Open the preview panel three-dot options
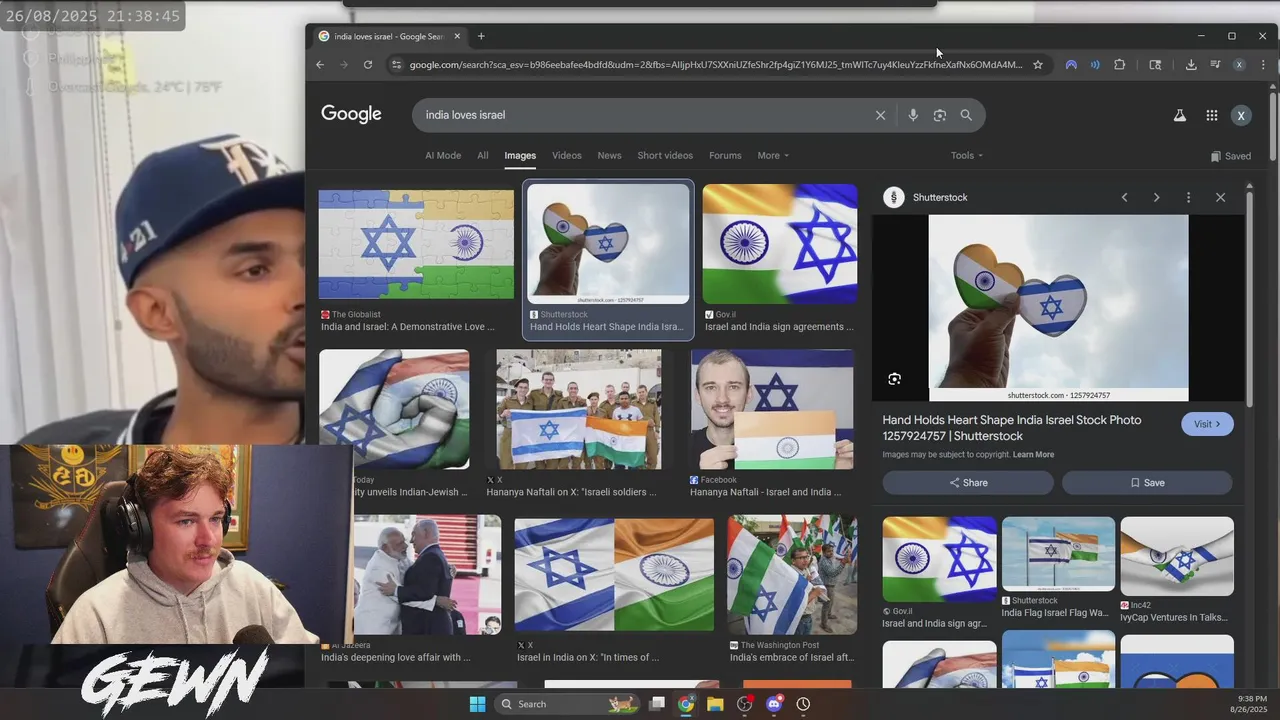The image size is (1280, 720). coord(1188,197)
